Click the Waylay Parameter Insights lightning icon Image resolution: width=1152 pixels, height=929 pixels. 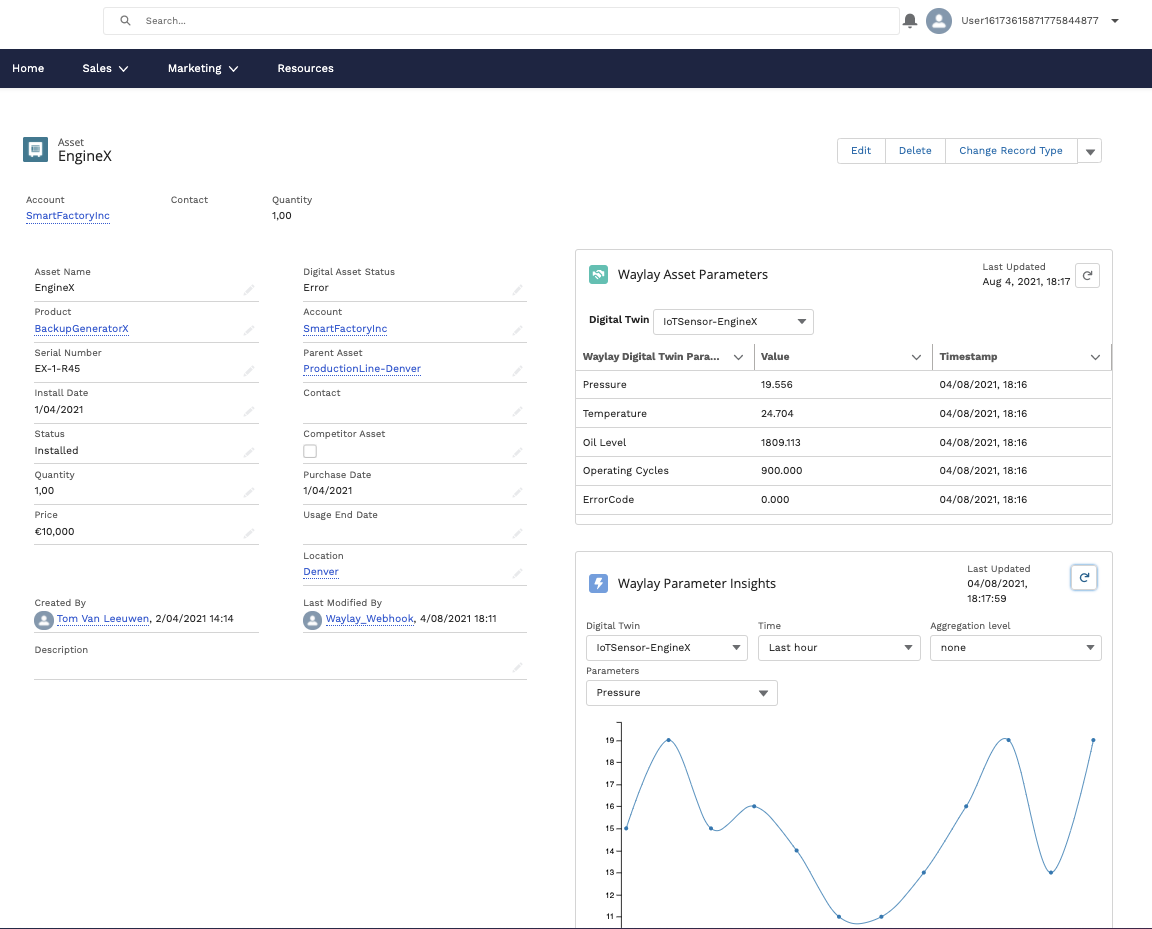(x=598, y=584)
